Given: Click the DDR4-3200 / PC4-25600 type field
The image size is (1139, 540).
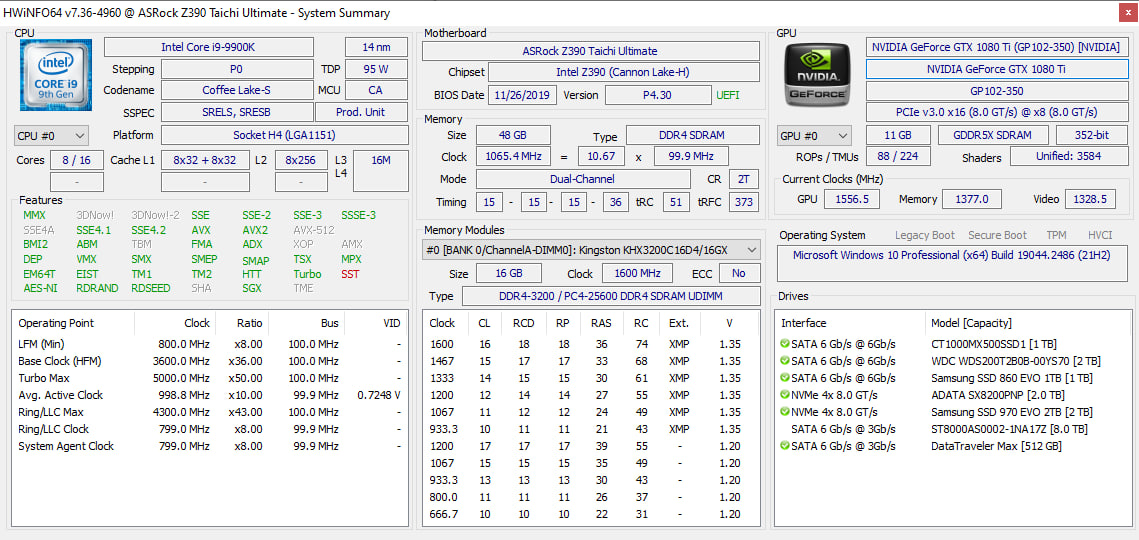Looking at the screenshot, I should coord(611,296).
